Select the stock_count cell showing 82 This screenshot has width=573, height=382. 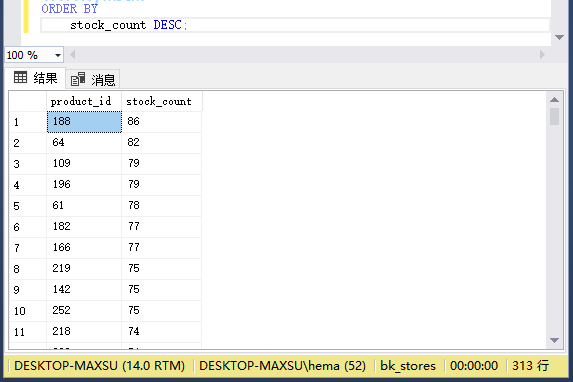[x=162, y=143]
